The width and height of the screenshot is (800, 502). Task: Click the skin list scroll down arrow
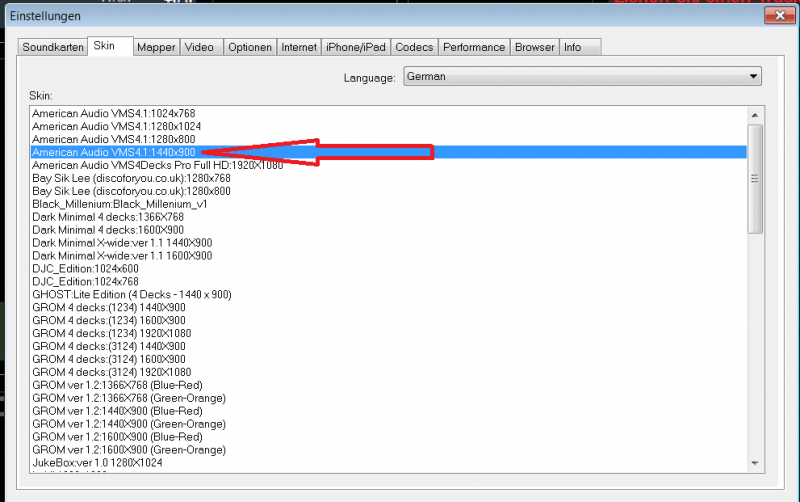pyautogui.click(x=755, y=462)
